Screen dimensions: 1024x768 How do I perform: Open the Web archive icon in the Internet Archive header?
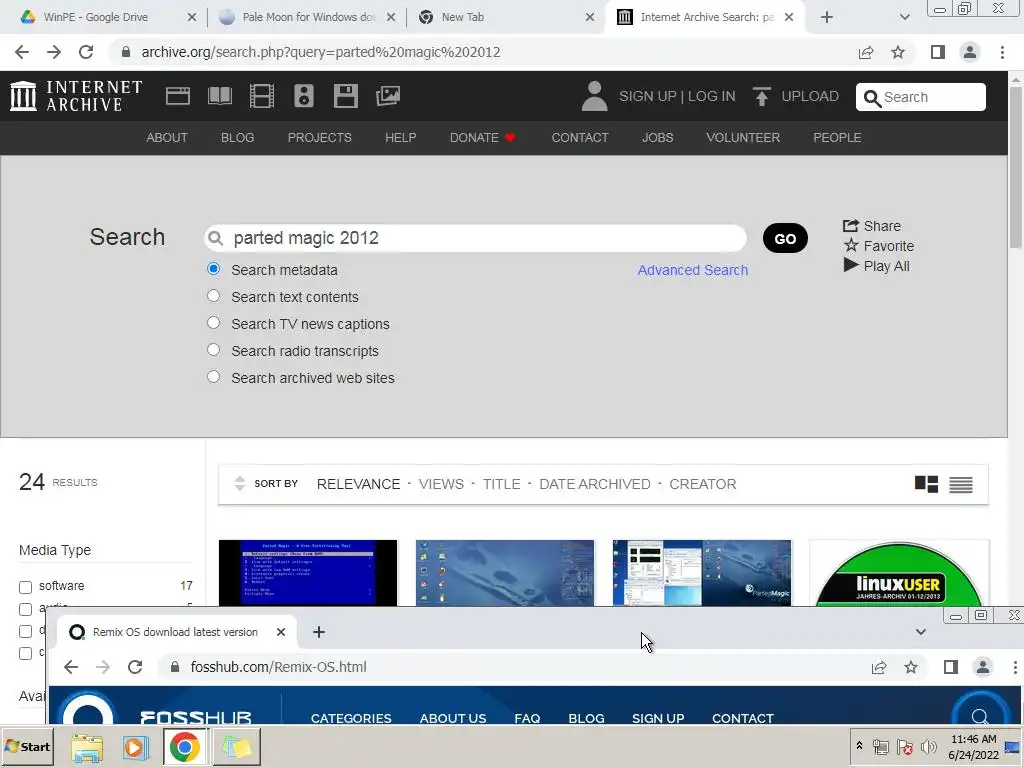(x=178, y=96)
